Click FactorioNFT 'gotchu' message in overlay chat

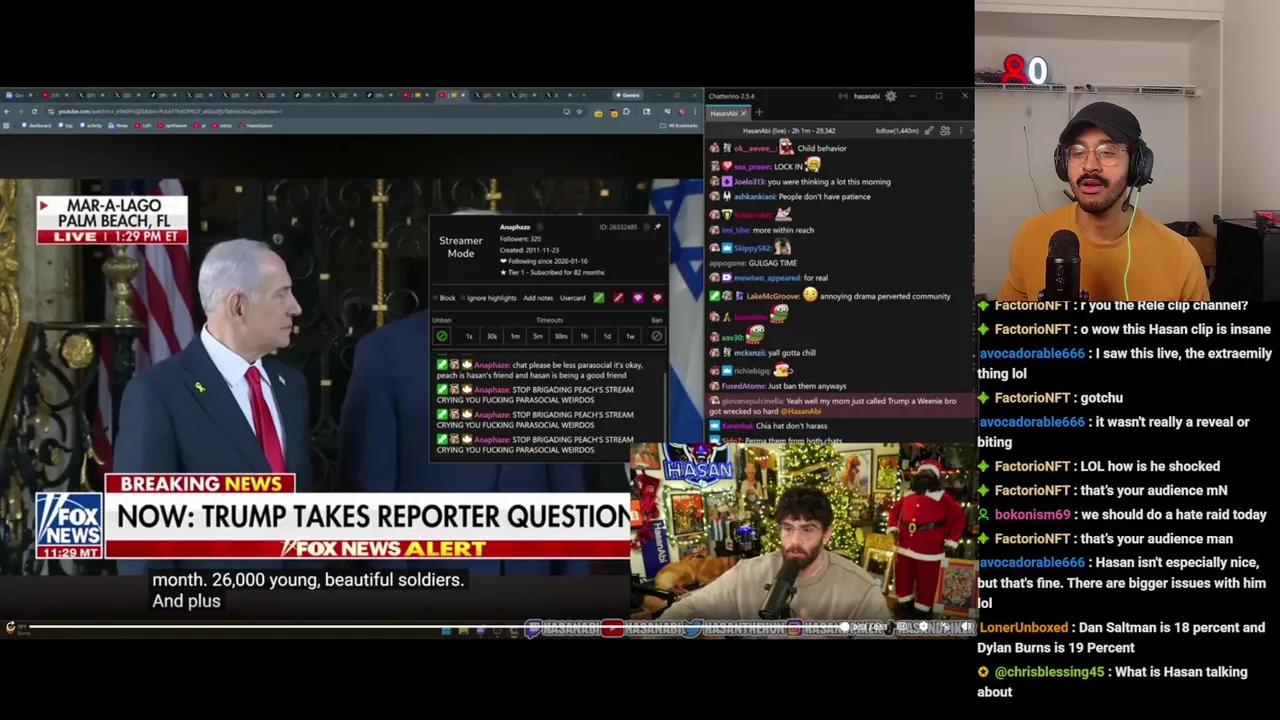1052,398
